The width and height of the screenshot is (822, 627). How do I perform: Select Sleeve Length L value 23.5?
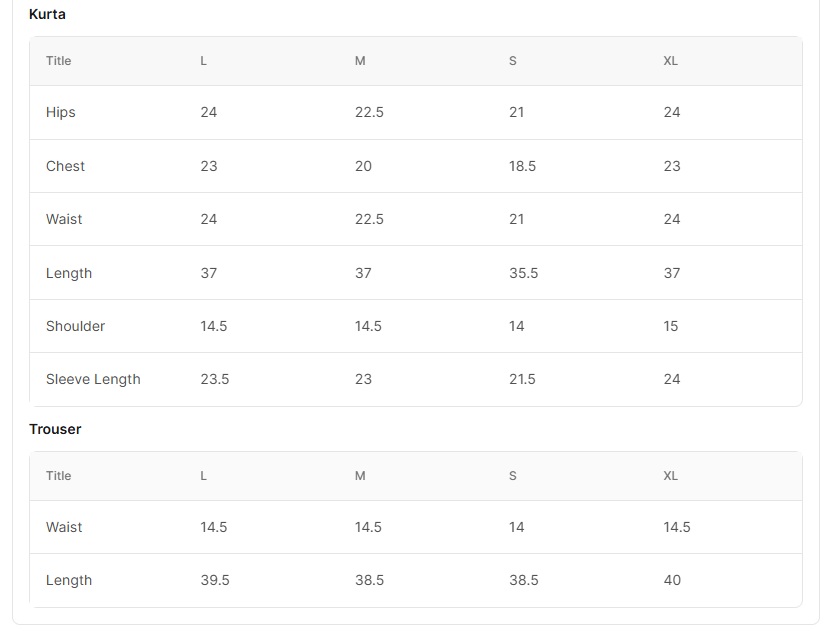(x=214, y=379)
